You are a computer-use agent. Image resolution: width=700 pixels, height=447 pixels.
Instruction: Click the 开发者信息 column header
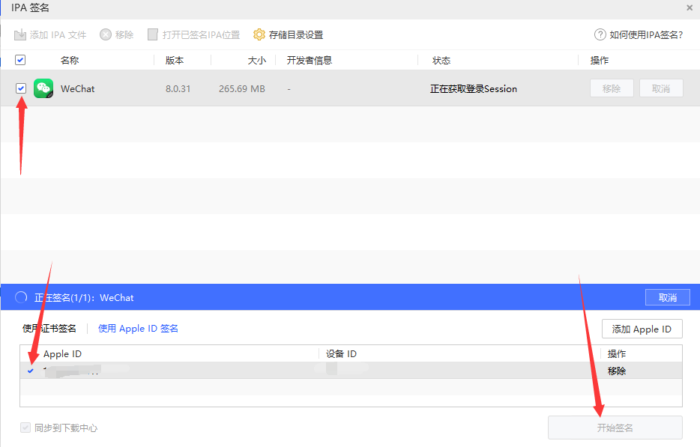point(309,60)
